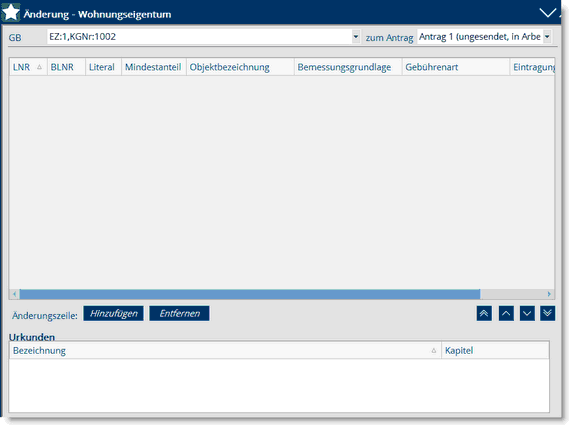Image resolution: width=571 pixels, height=427 pixels.
Task: Open the GB EZ:1,KGNr:1002 dropdown
Action: point(356,37)
